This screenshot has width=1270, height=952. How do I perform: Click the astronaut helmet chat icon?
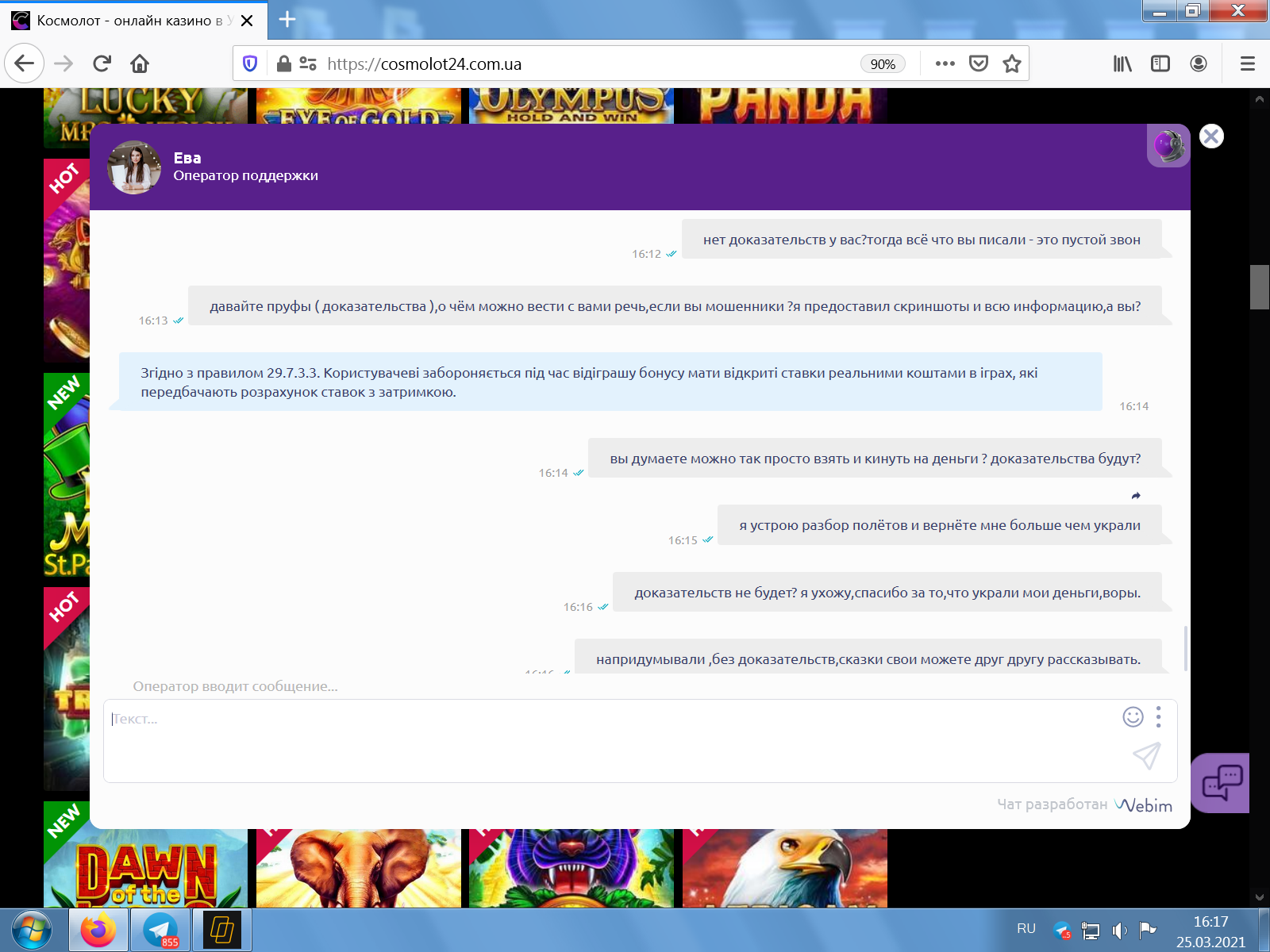click(x=1168, y=146)
